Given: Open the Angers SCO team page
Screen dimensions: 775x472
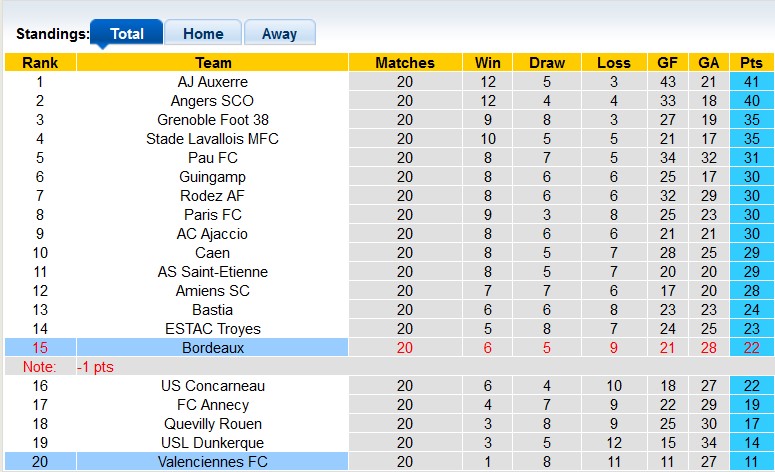Looking at the screenshot, I should click(213, 101).
